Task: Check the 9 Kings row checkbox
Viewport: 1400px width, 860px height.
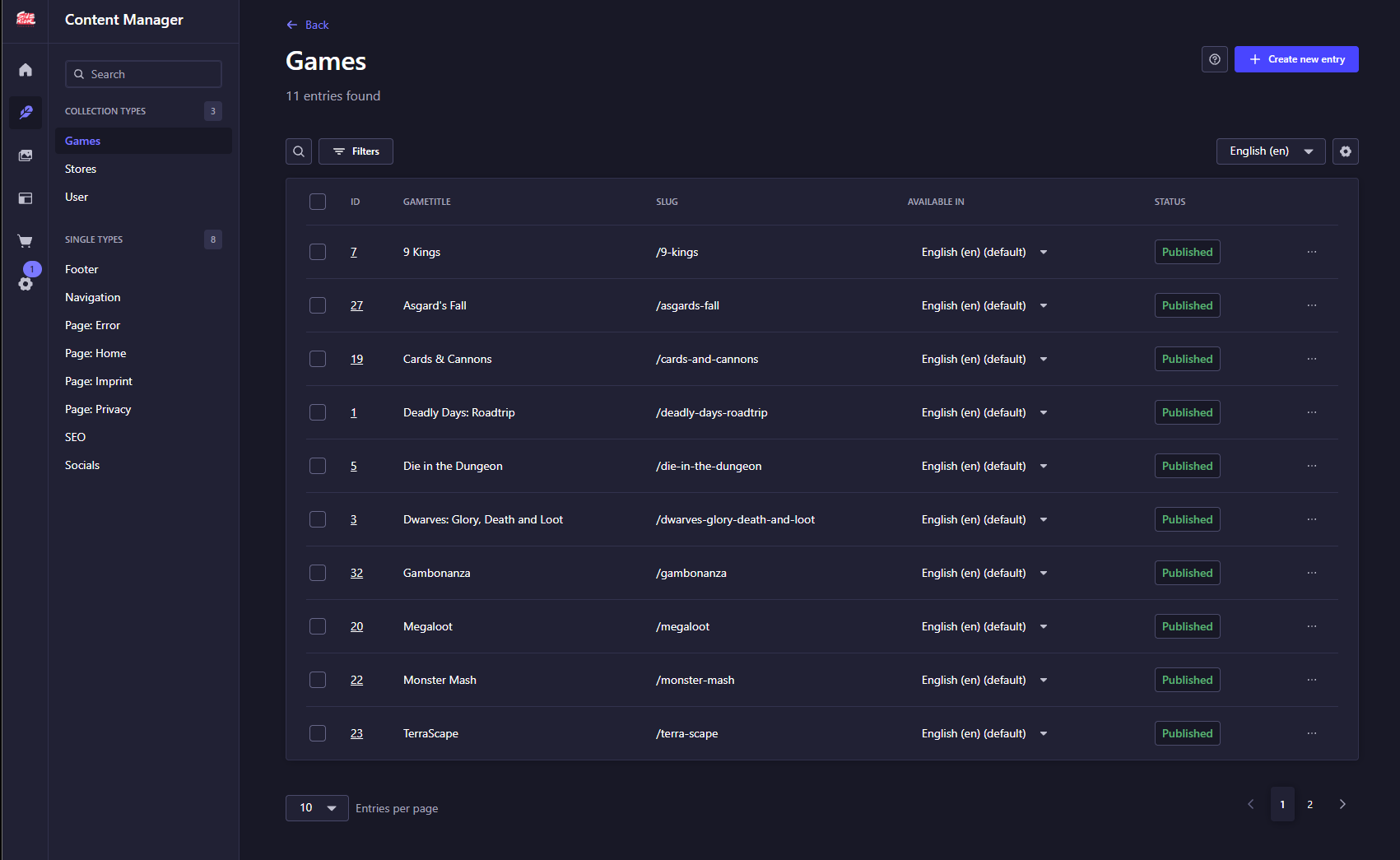Action: click(318, 252)
